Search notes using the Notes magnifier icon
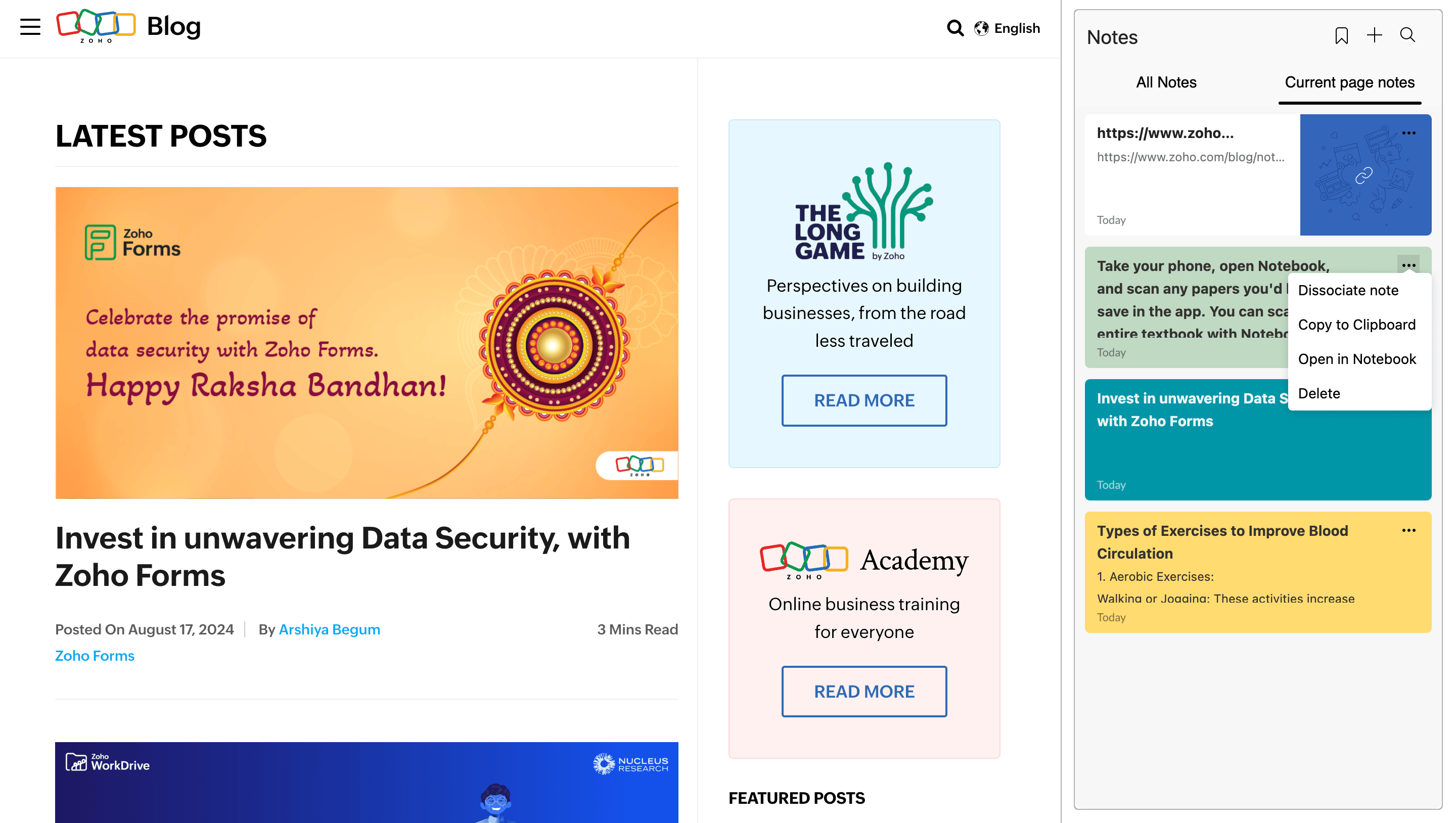This screenshot has height=823, width=1456. tap(1407, 35)
